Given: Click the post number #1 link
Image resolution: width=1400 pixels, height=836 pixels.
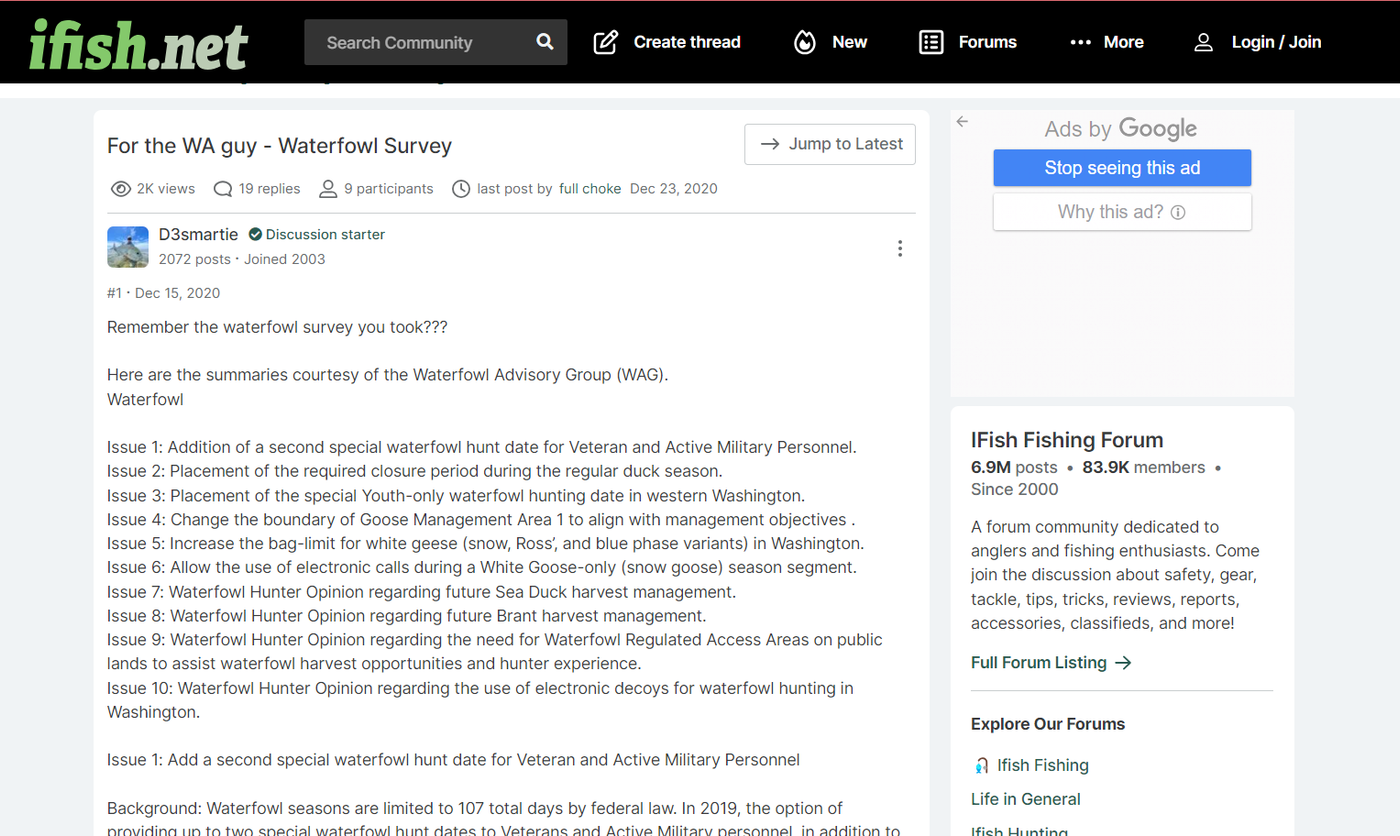Looking at the screenshot, I should [114, 293].
